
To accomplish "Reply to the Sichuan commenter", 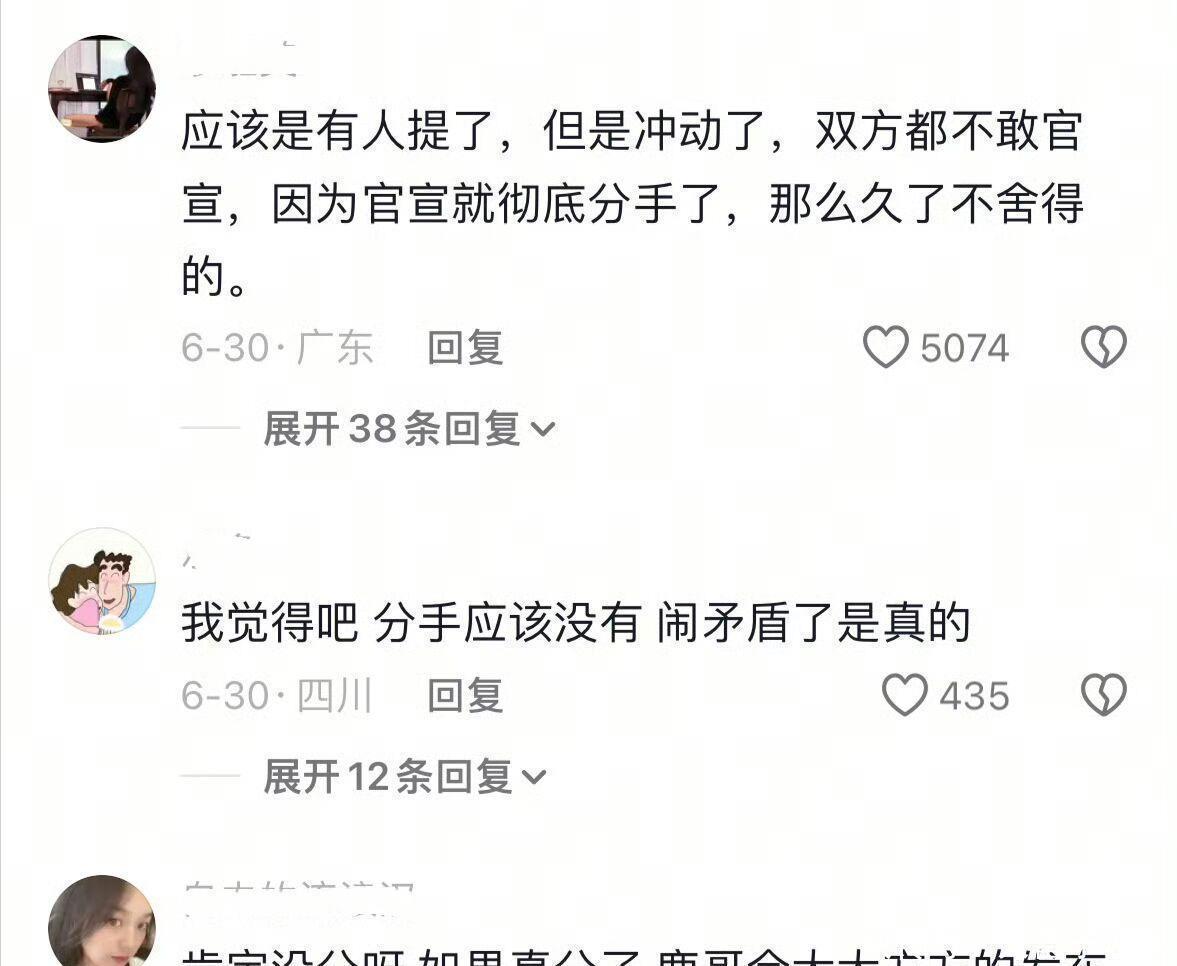I will point(465,696).
